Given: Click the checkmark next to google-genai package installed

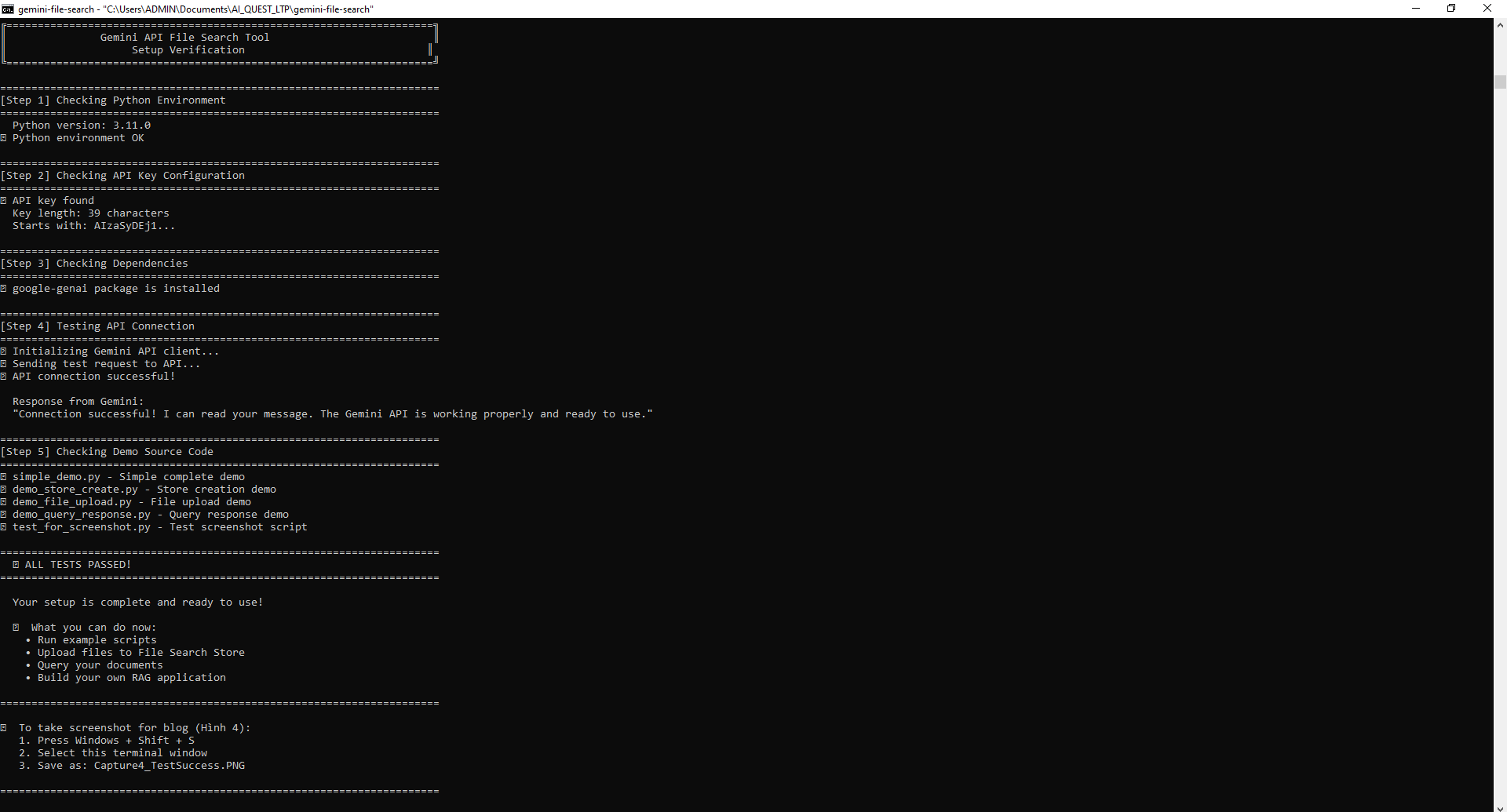Looking at the screenshot, I should [x=4, y=288].
